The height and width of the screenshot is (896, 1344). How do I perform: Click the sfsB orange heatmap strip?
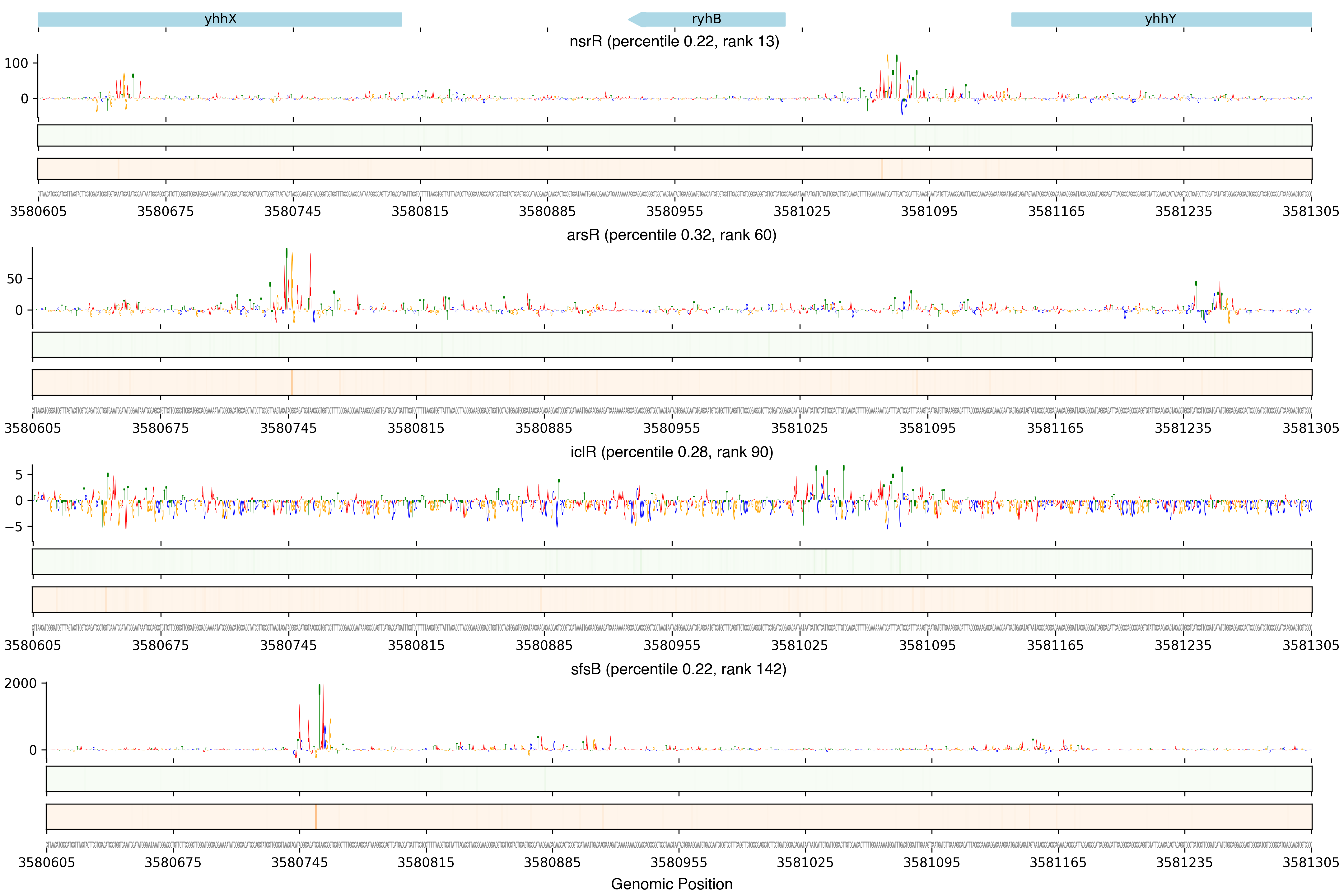point(678,817)
